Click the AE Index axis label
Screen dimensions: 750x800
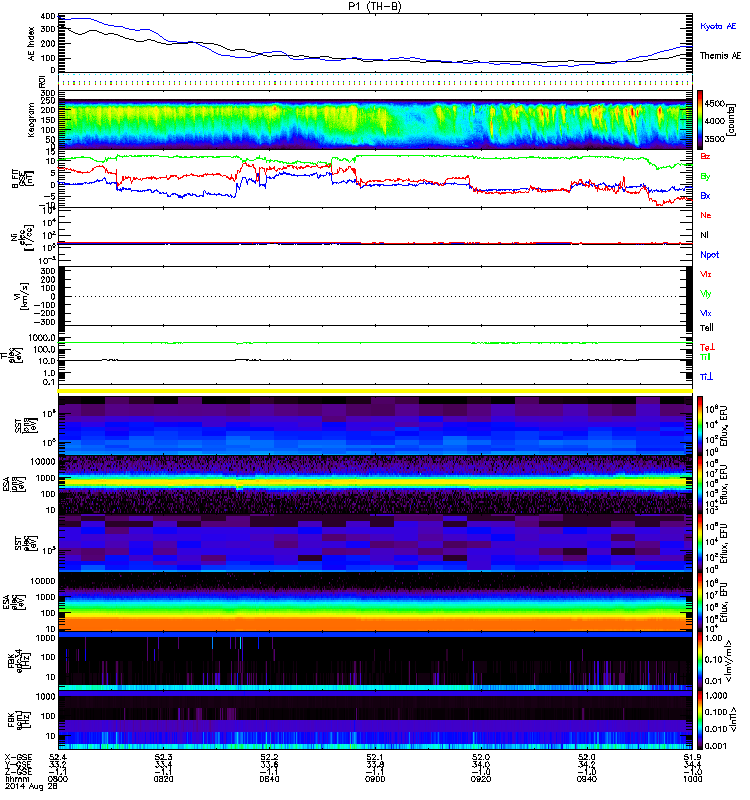pyautogui.click(x=30, y=42)
